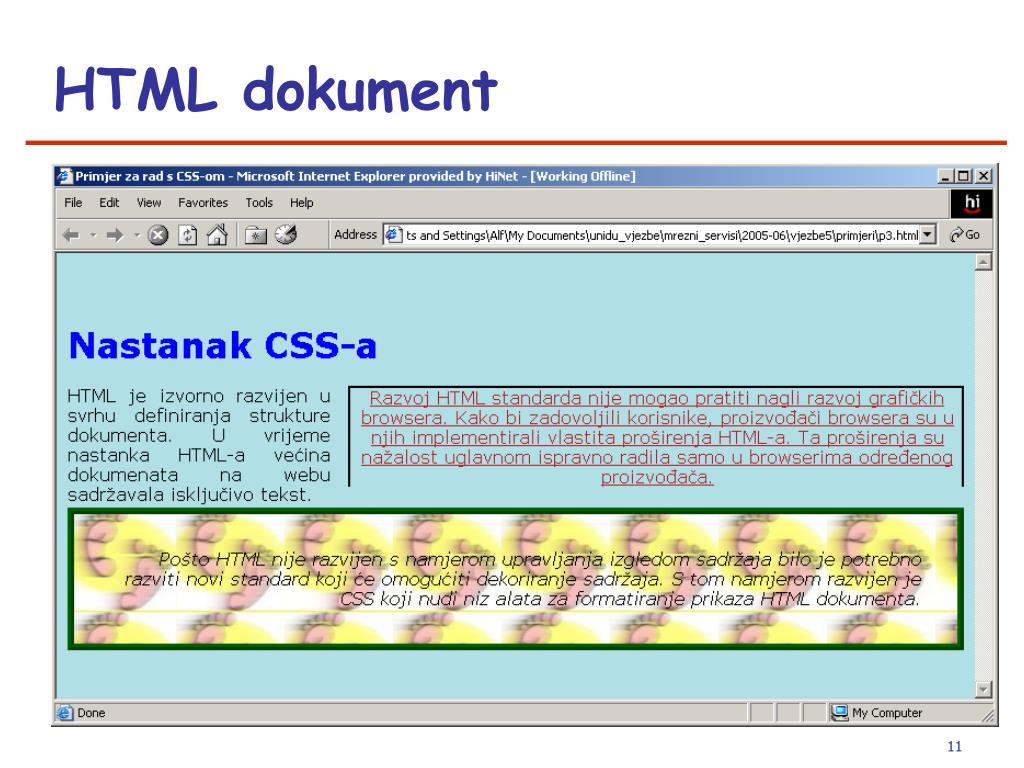
Task: Click the address bar path field
Action: 662,235
